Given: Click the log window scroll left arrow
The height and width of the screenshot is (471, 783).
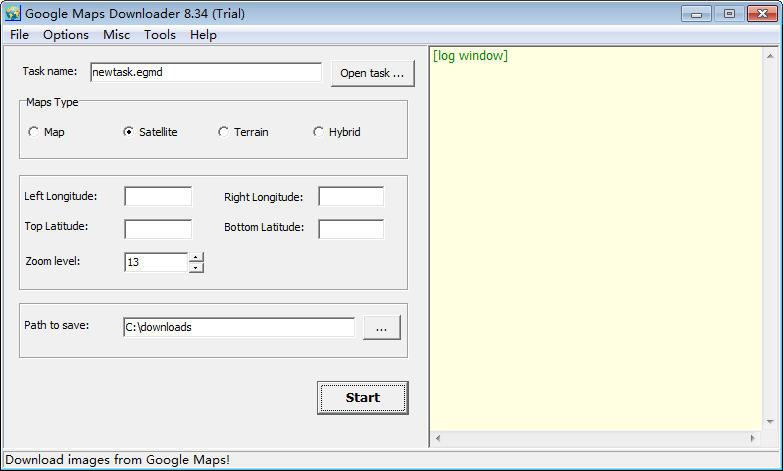Looking at the screenshot, I should click(438, 439).
